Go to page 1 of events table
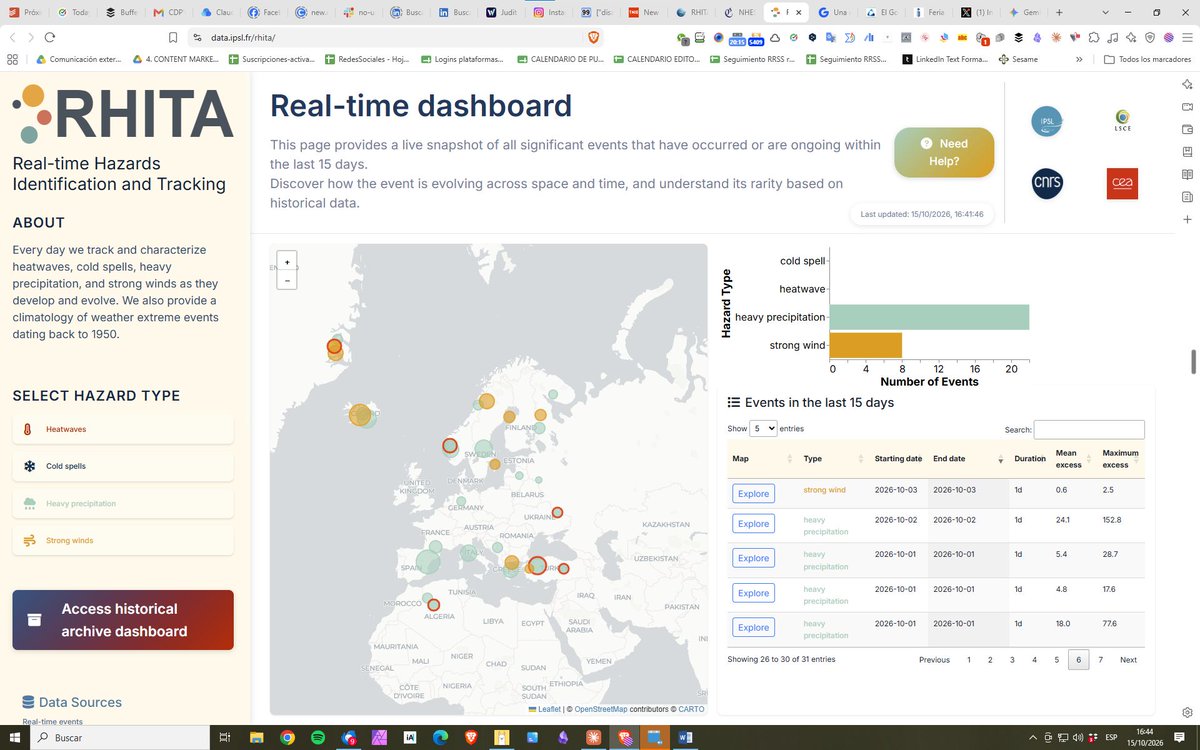 pyautogui.click(x=968, y=660)
